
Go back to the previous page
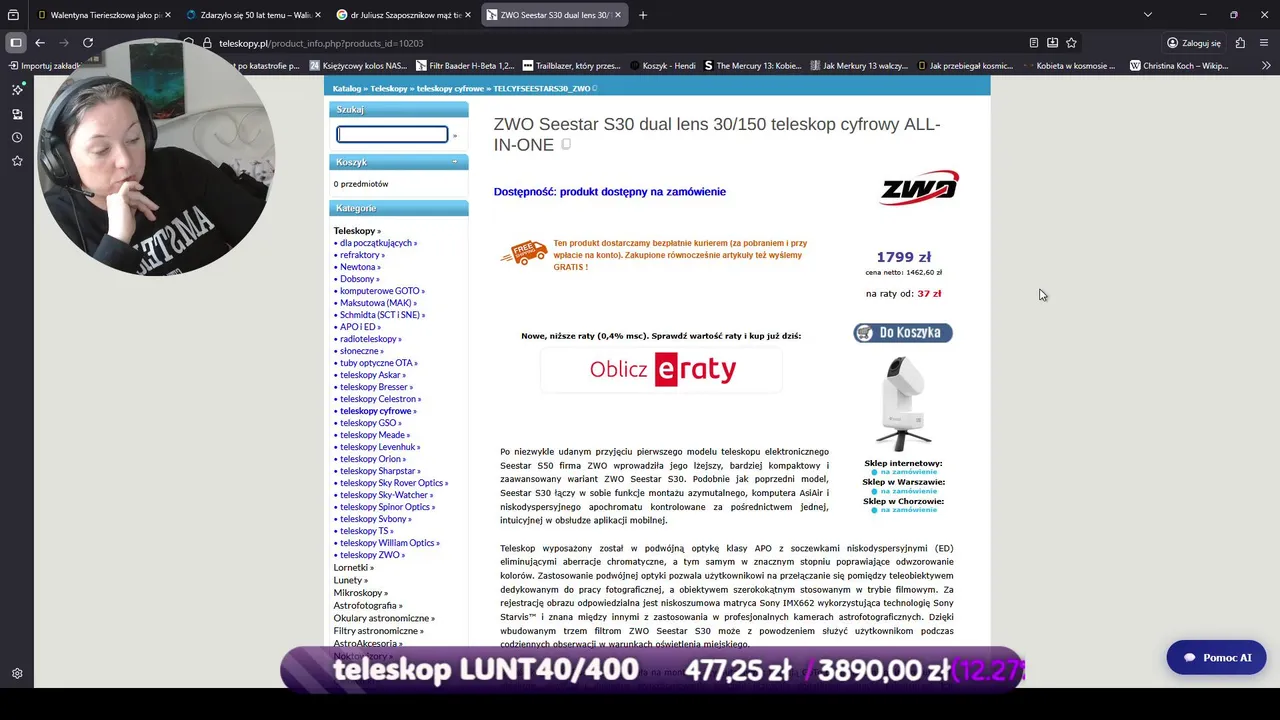click(40, 43)
